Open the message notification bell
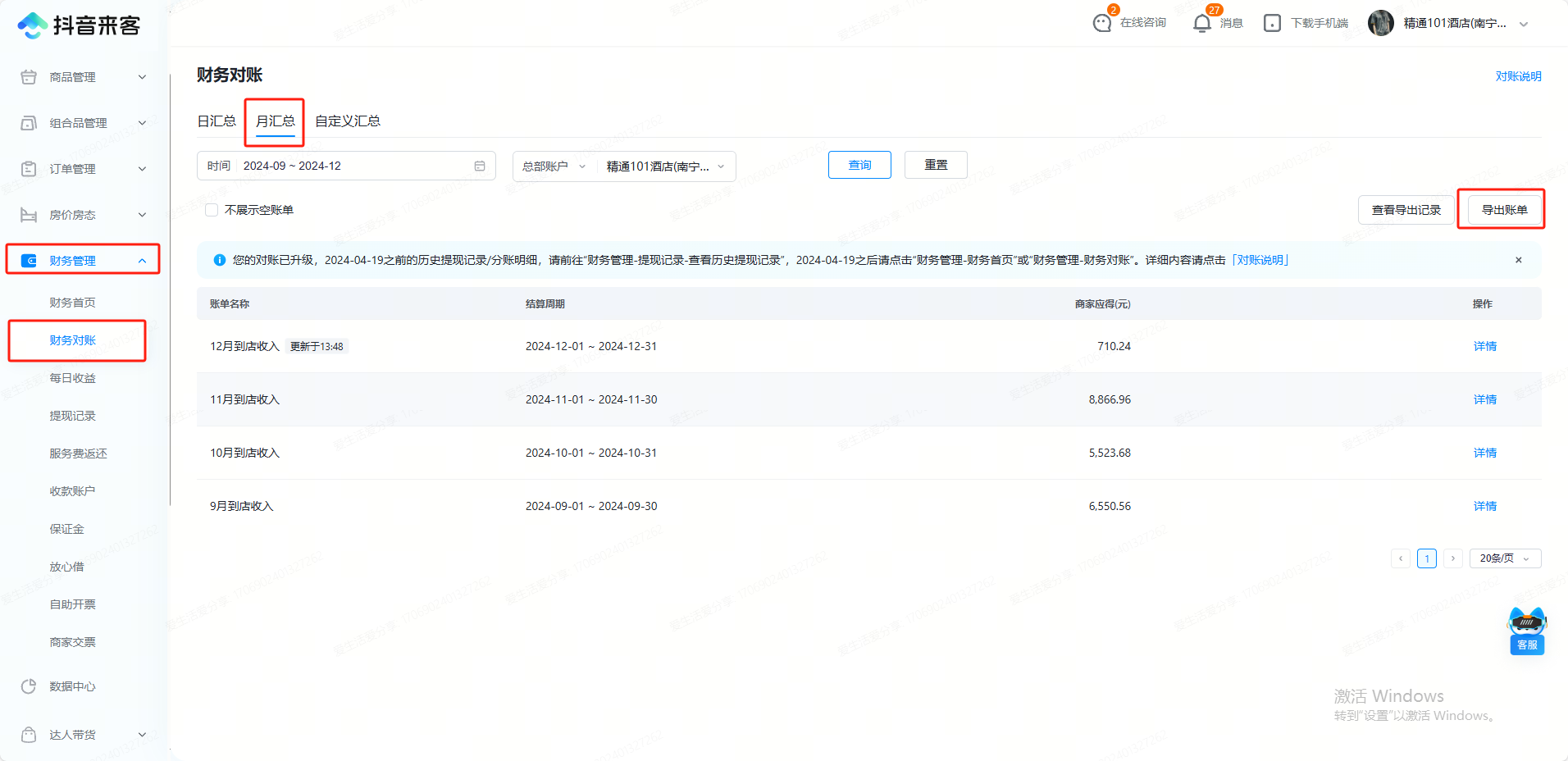 (x=1202, y=23)
